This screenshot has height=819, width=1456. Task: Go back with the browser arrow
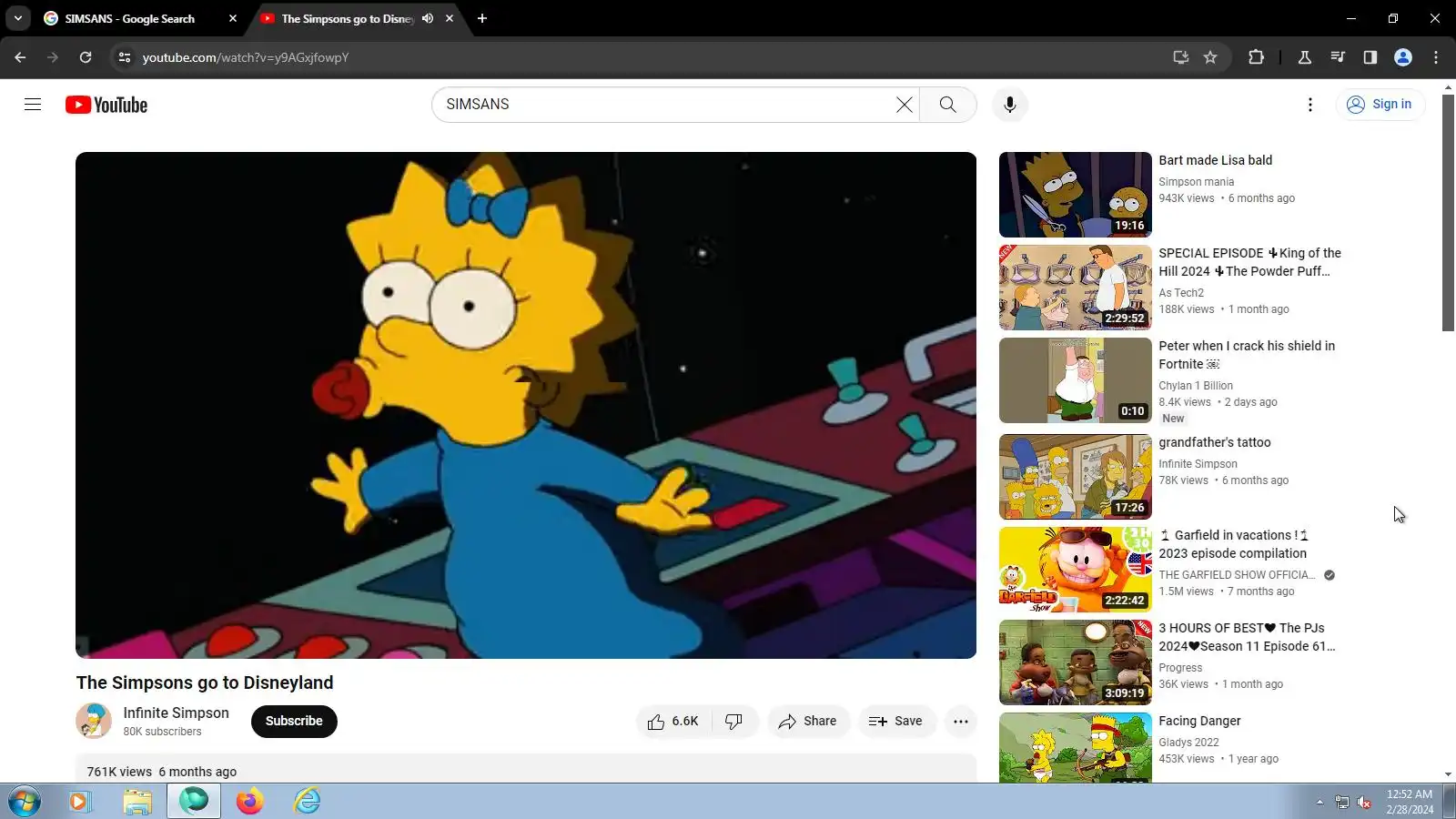[20, 57]
